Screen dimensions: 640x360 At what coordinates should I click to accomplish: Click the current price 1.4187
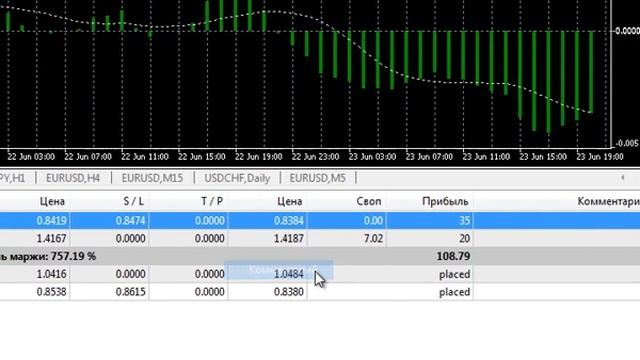pos(289,238)
